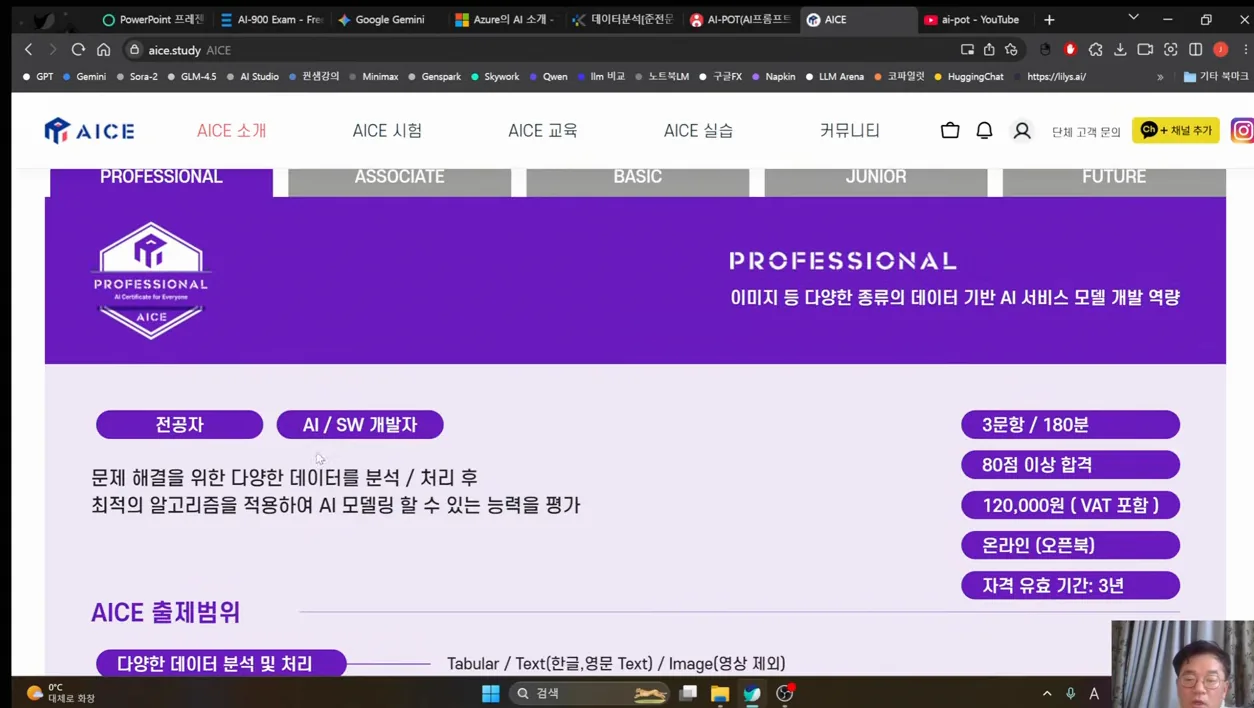
Task: Click microphone icon in system tray
Action: tap(1070, 693)
